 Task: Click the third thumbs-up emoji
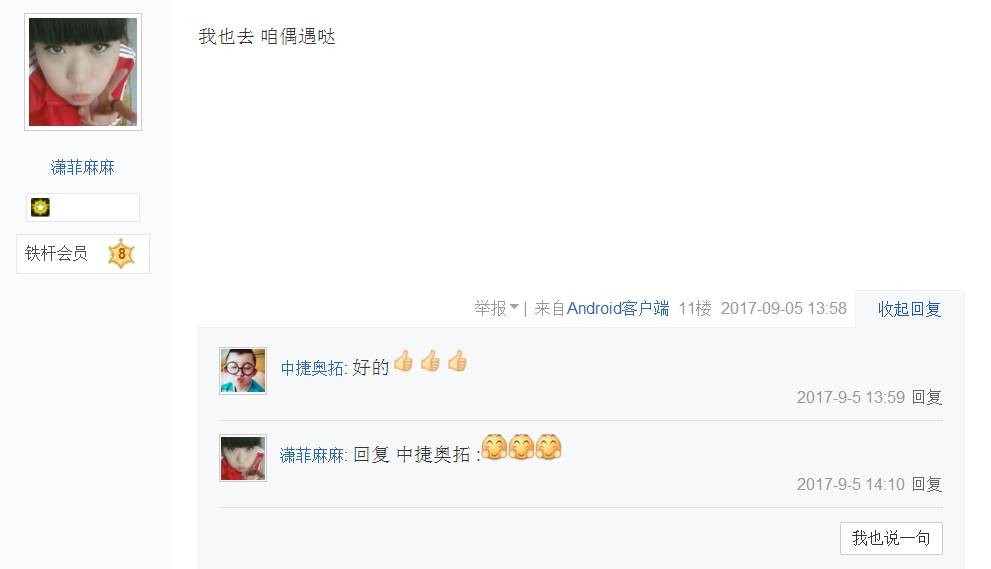(x=458, y=362)
